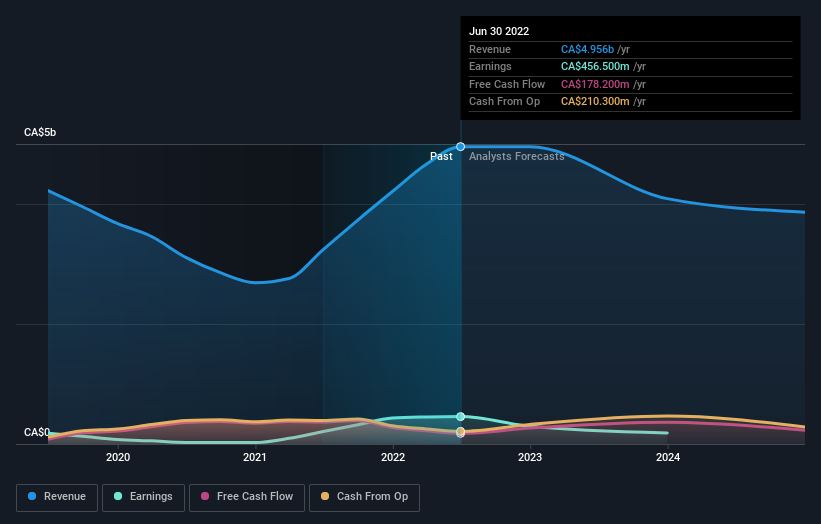821x524 pixels.
Task: Click the CA$178.200m free cash flow value
Action: pyautogui.click(x=595, y=84)
